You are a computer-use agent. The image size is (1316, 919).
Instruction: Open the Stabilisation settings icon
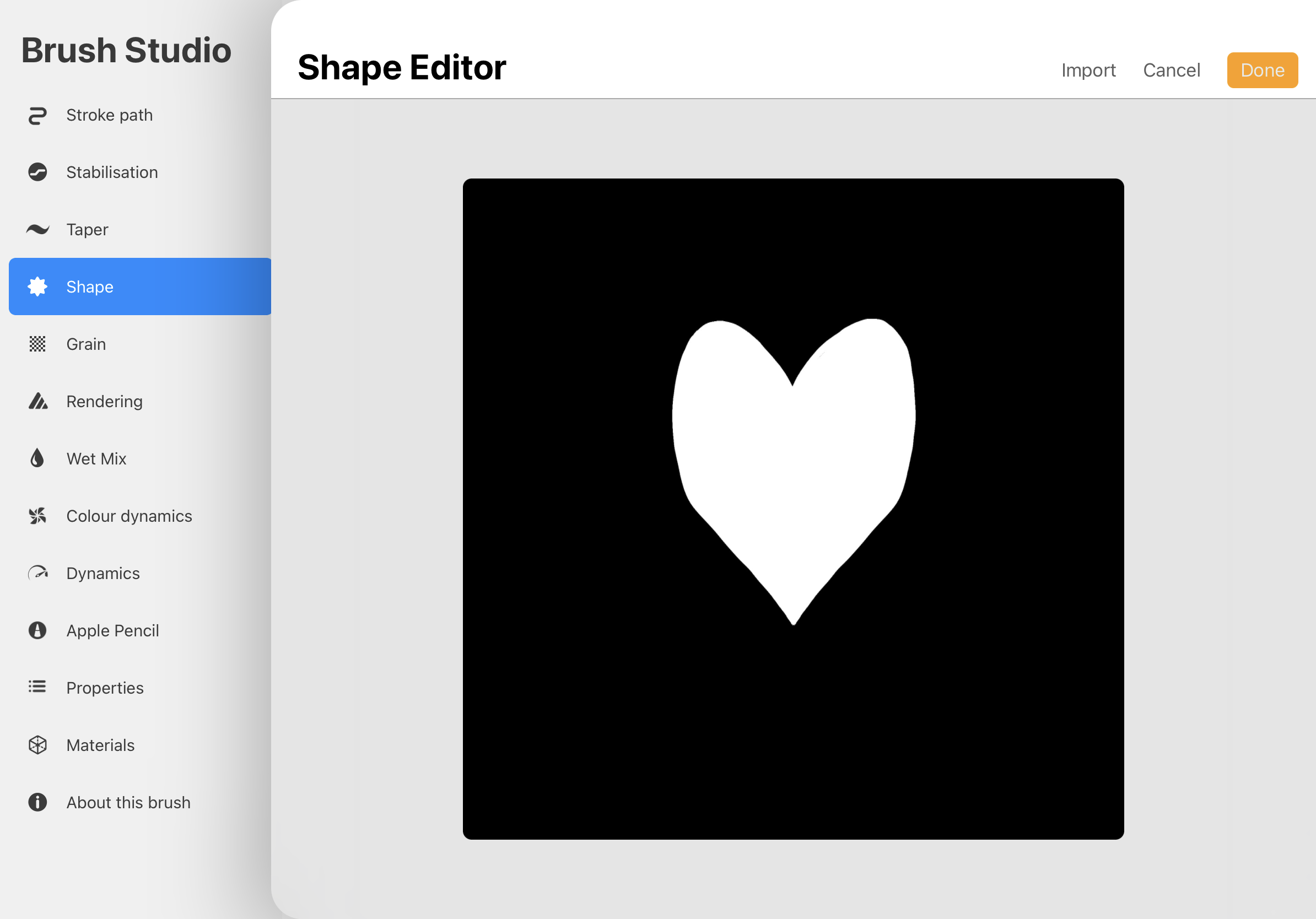[x=37, y=172]
